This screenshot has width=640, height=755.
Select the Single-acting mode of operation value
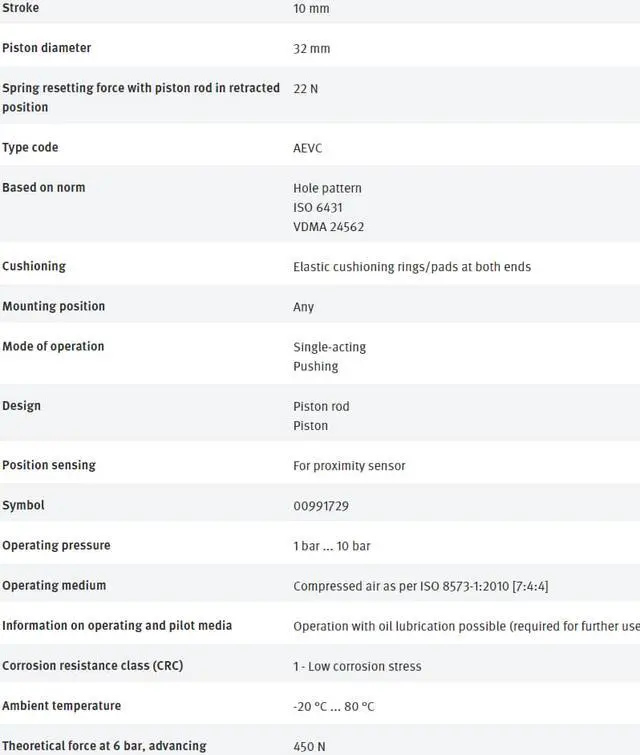pos(329,347)
